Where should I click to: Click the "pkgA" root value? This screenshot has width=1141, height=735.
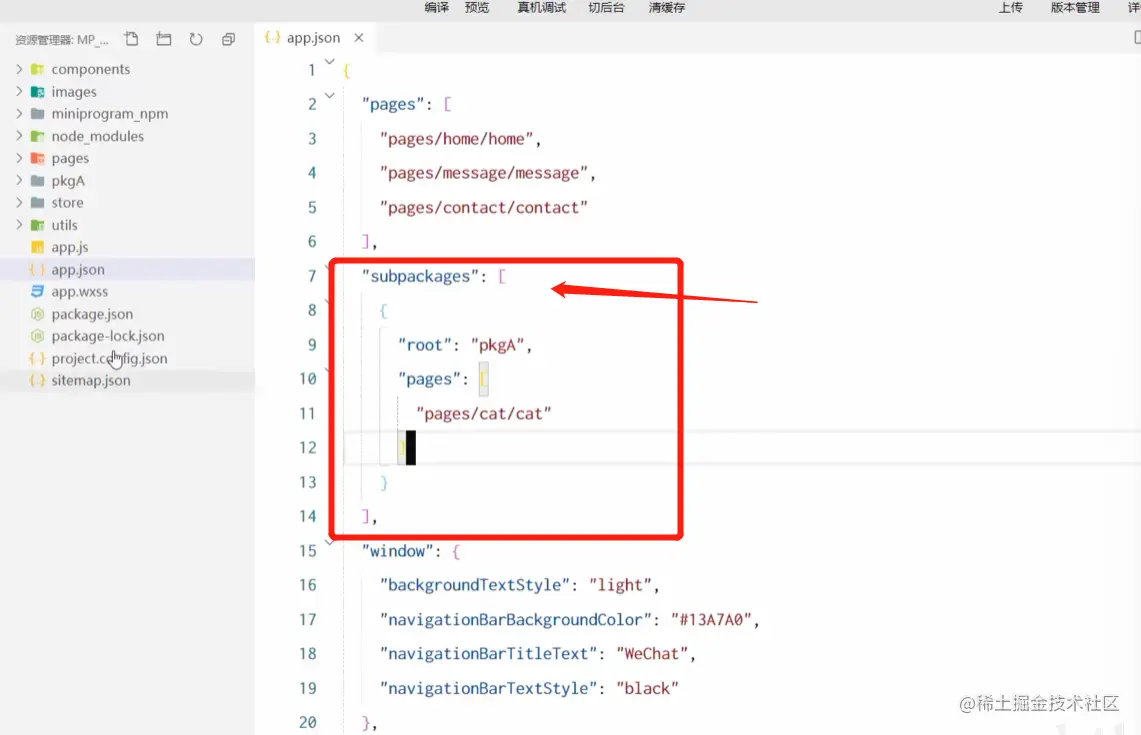498,345
